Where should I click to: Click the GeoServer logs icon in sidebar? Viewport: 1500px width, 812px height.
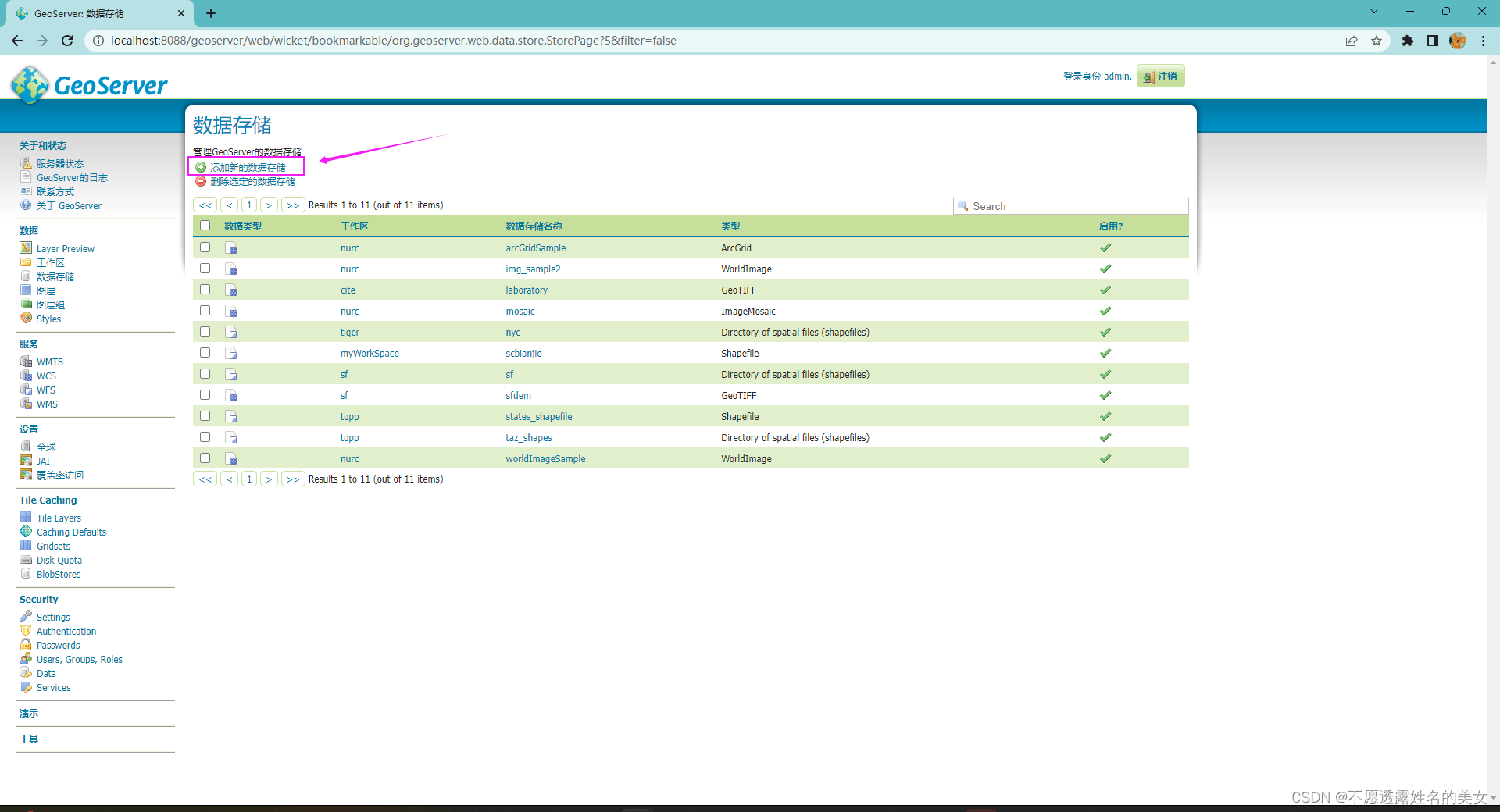point(26,177)
